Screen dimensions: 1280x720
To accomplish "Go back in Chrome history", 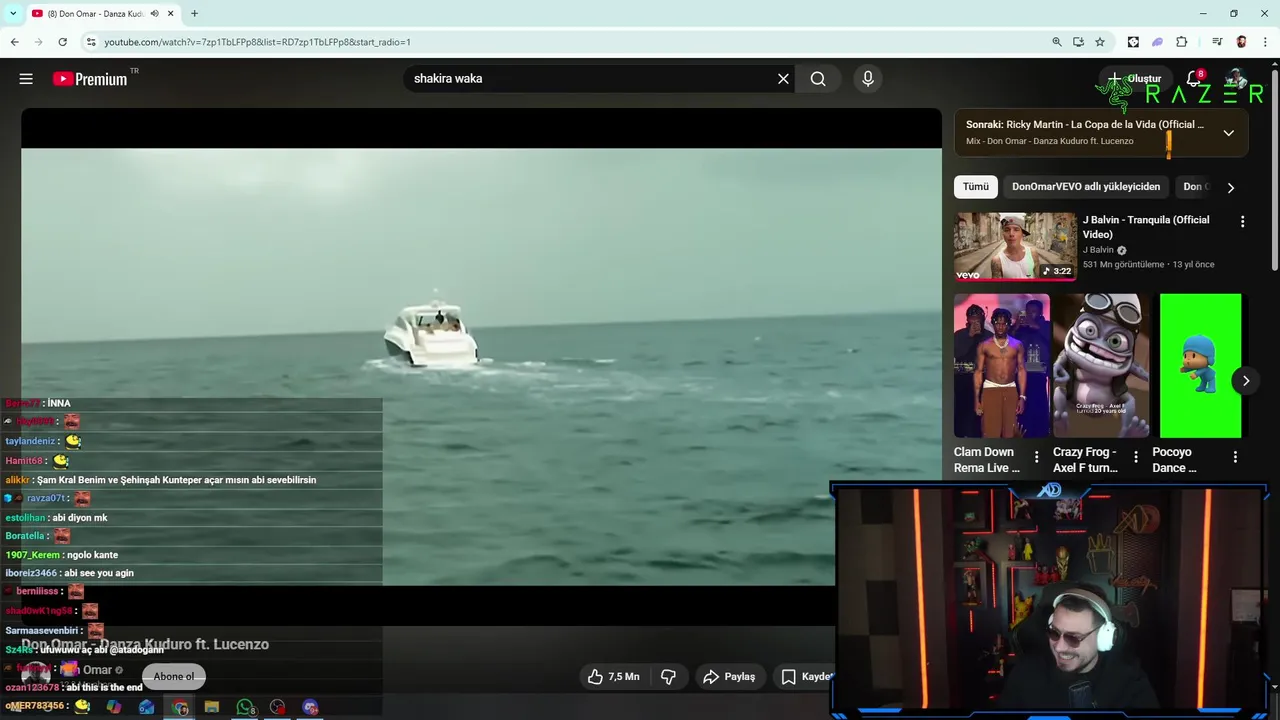I will [14, 42].
